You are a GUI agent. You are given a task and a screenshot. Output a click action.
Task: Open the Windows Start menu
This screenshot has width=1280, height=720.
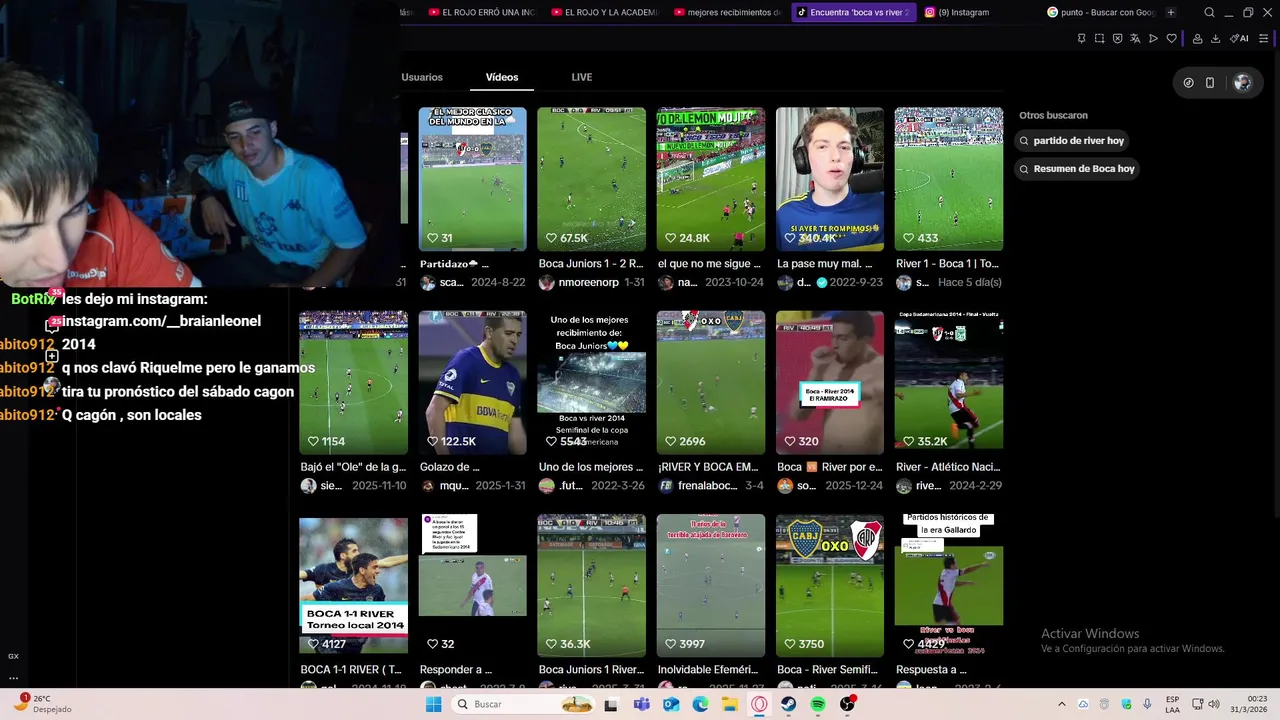433,704
